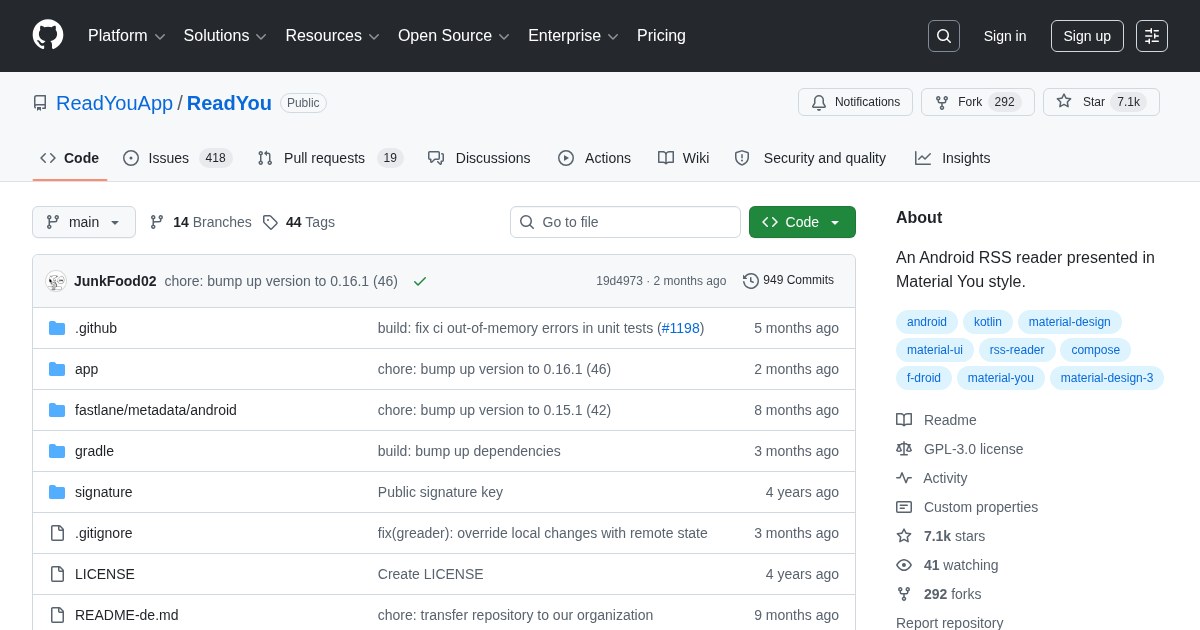Viewport: 1200px width, 630px height.
Task: Click the Go to file search field
Action: (x=625, y=222)
